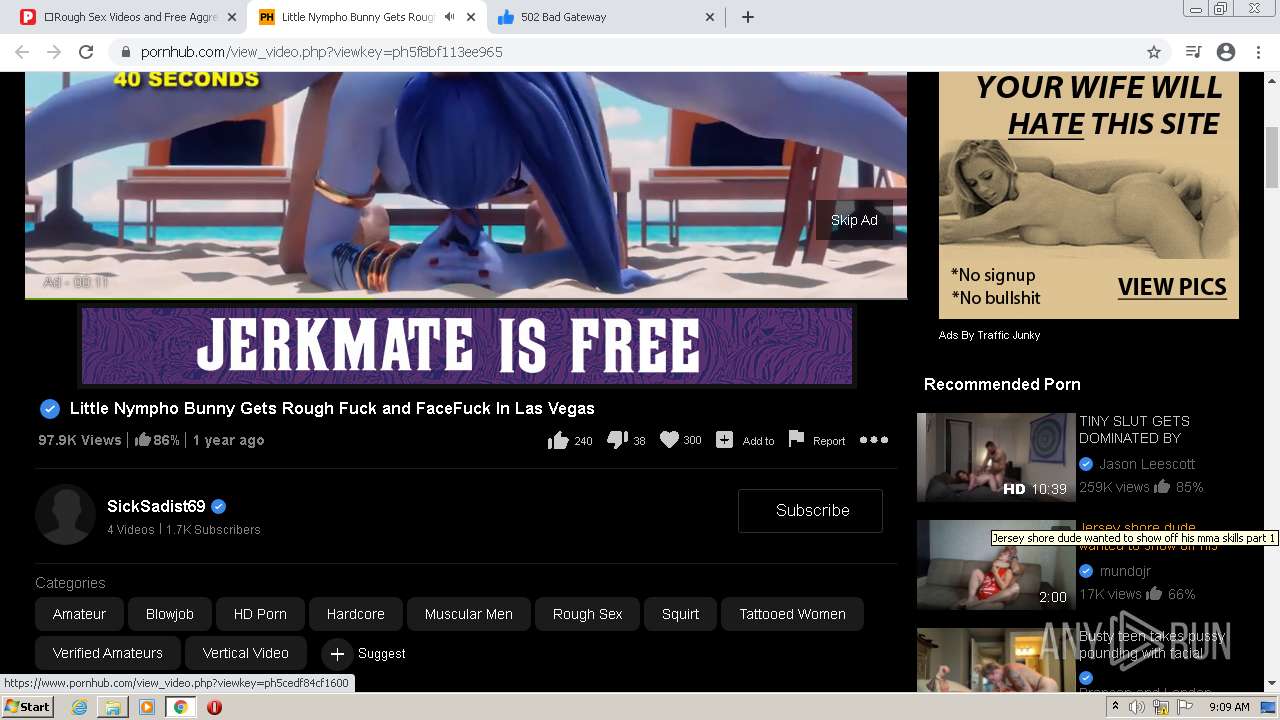This screenshot has height=720, width=1280.
Task: Select the Verified Amateurs category tag
Action: click(x=107, y=653)
